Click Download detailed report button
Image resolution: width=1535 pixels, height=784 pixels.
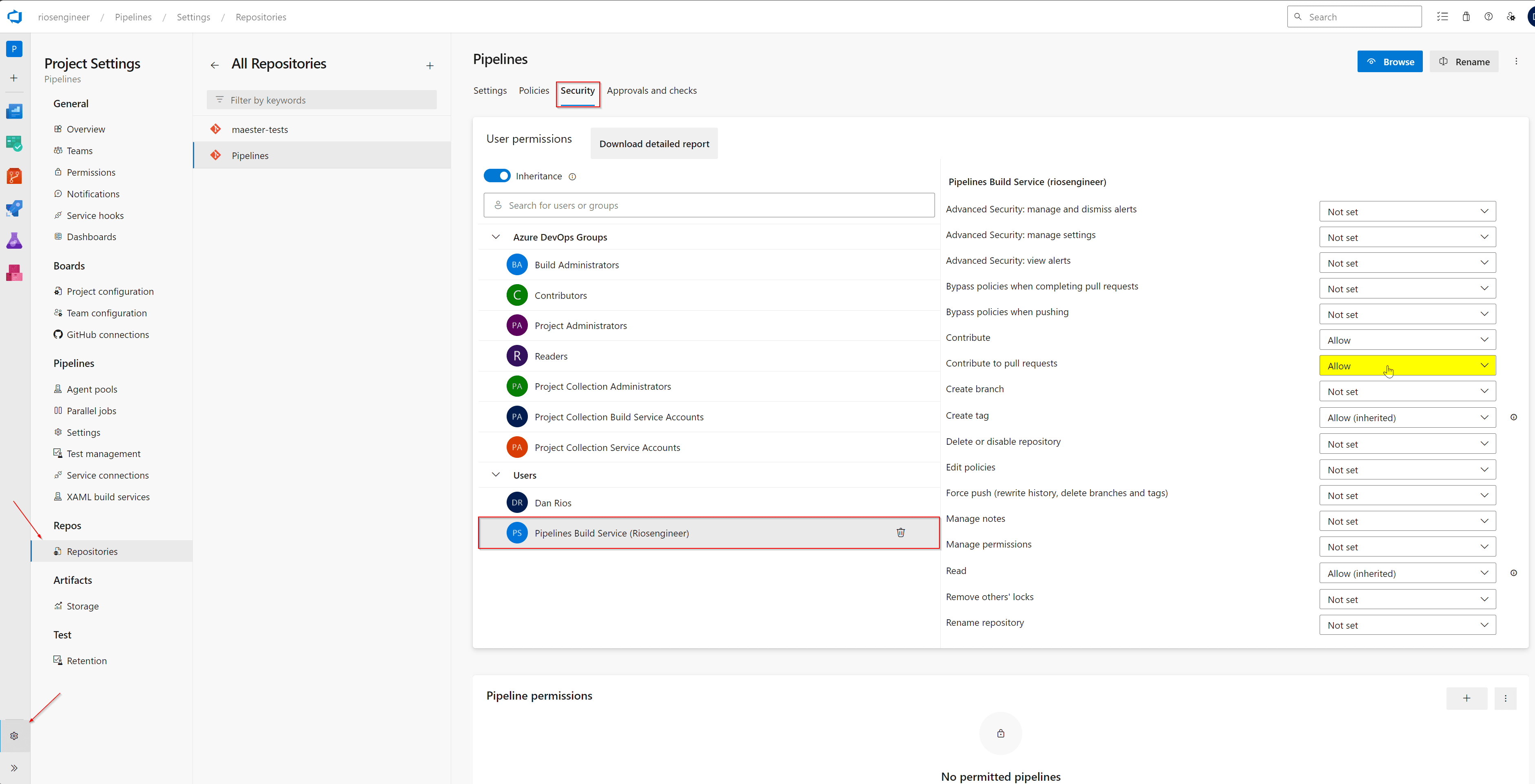click(653, 144)
